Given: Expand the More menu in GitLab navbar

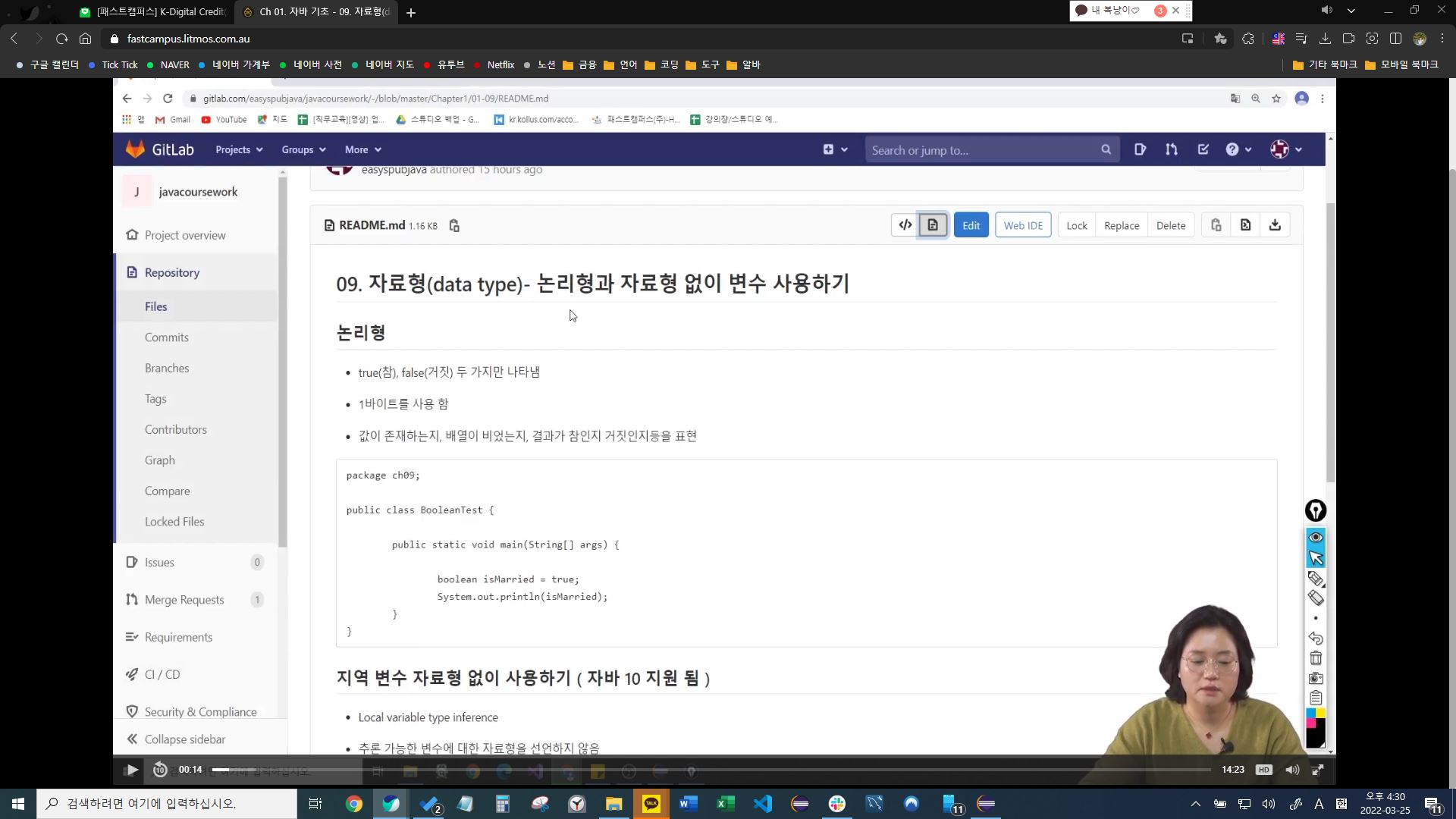Looking at the screenshot, I should coord(362,150).
